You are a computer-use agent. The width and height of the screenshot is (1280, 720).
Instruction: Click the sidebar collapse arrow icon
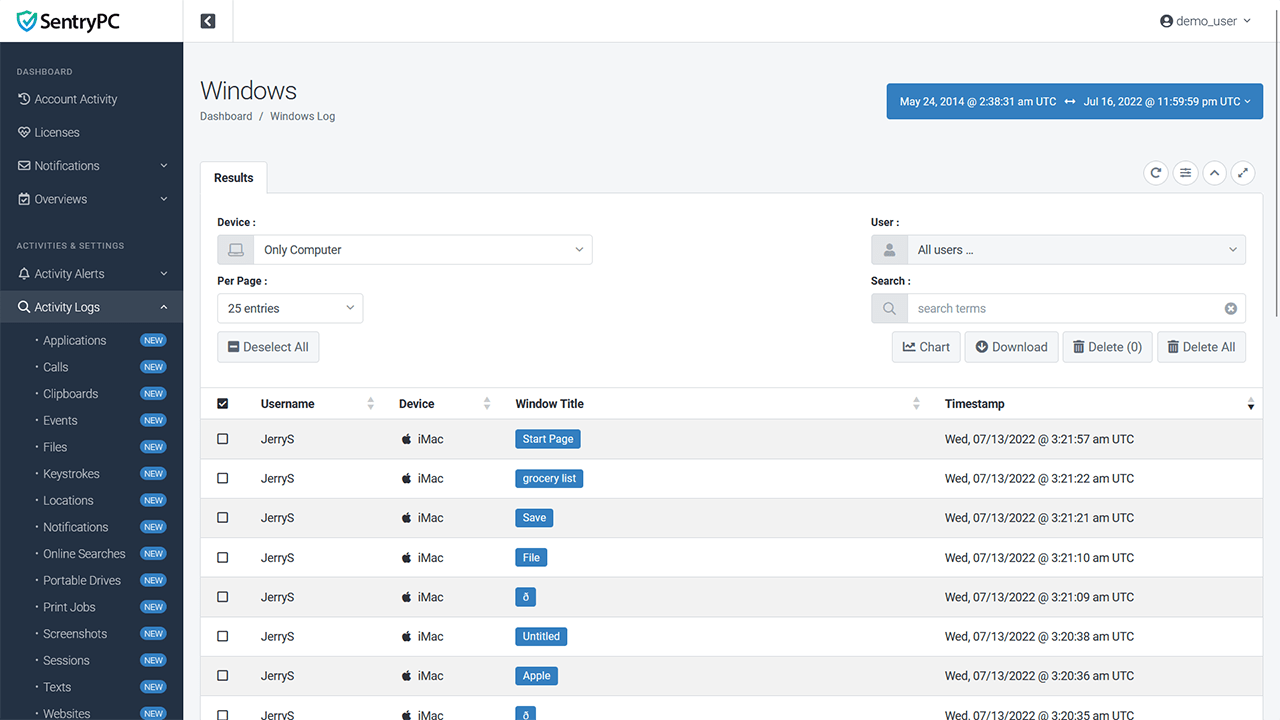pyautogui.click(x=208, y=21)
